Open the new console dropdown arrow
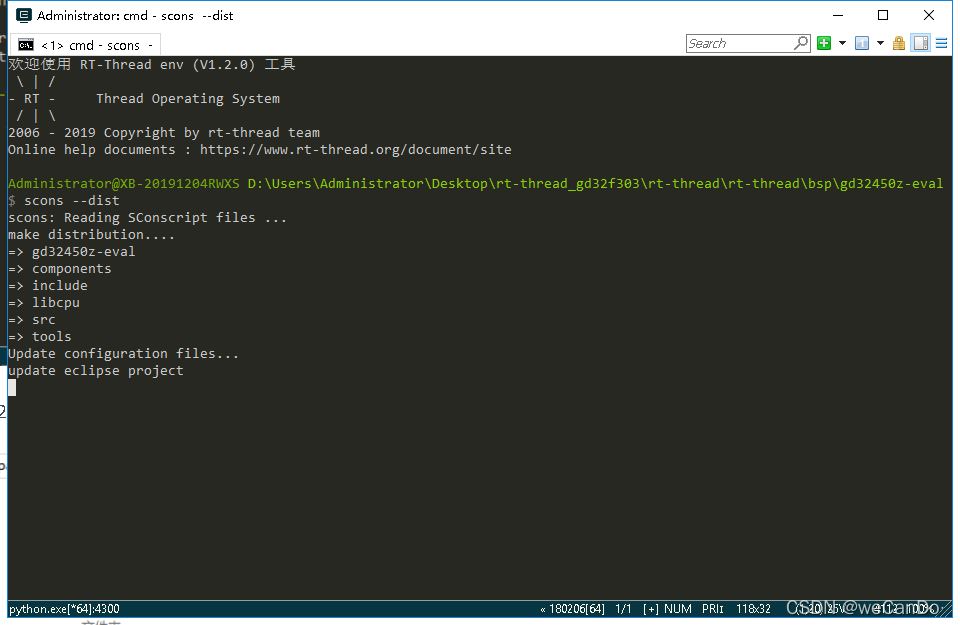960x625 pixels. [x=842, y=43]
